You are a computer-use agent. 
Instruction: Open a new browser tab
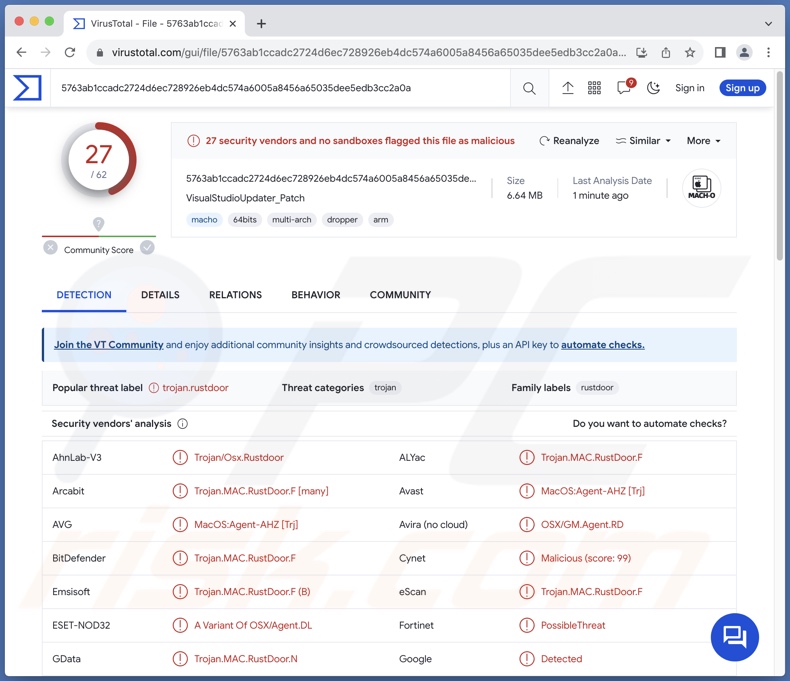pyautogui.click(x=261, y=24)
